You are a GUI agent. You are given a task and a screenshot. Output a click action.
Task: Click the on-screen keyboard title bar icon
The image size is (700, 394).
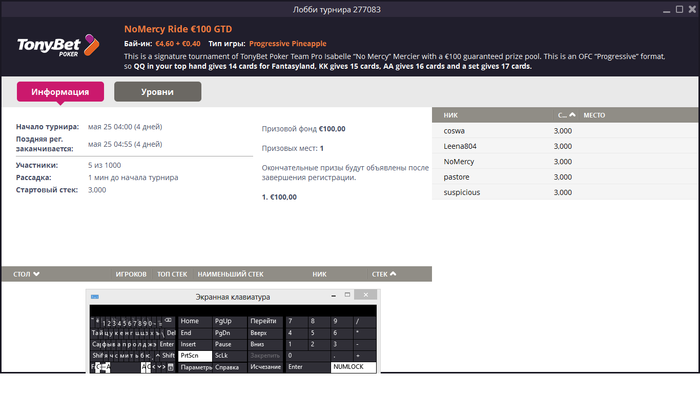click(x=95, y=297)
